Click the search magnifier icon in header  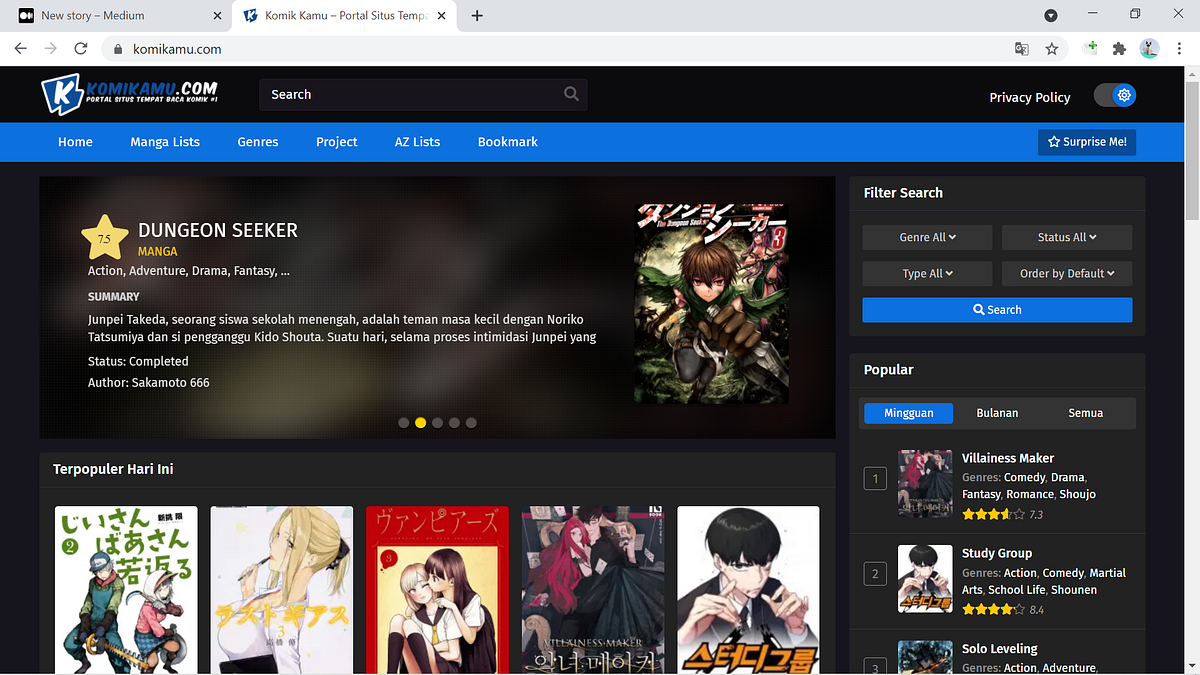[571, 94]
